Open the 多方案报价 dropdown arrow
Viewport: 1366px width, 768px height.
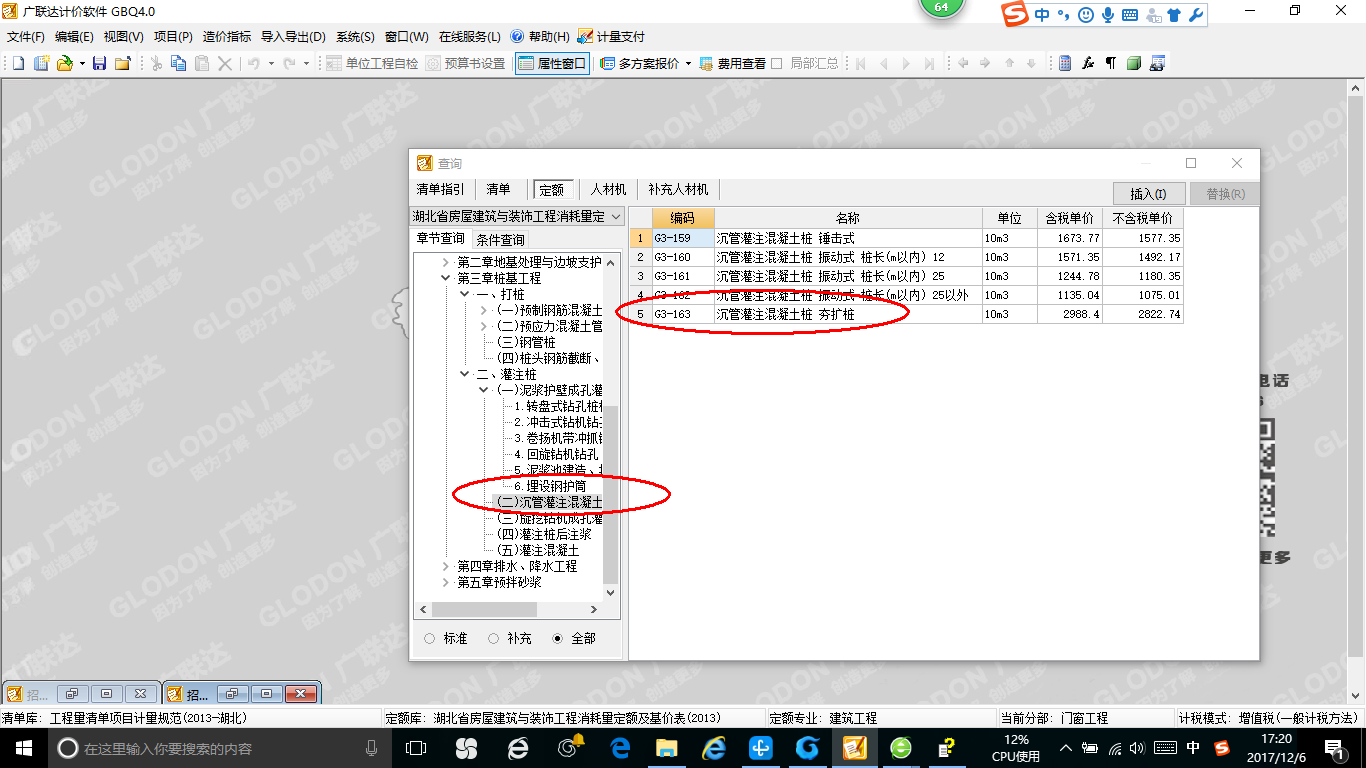tap(688, 63)
